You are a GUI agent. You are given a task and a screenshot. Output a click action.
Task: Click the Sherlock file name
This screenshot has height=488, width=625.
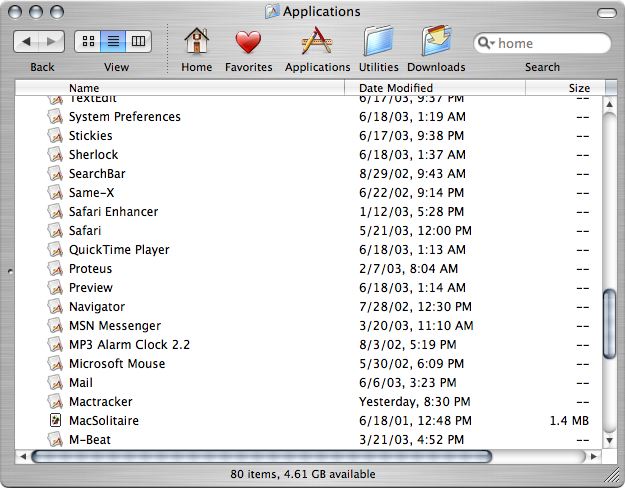click(93, 155)
